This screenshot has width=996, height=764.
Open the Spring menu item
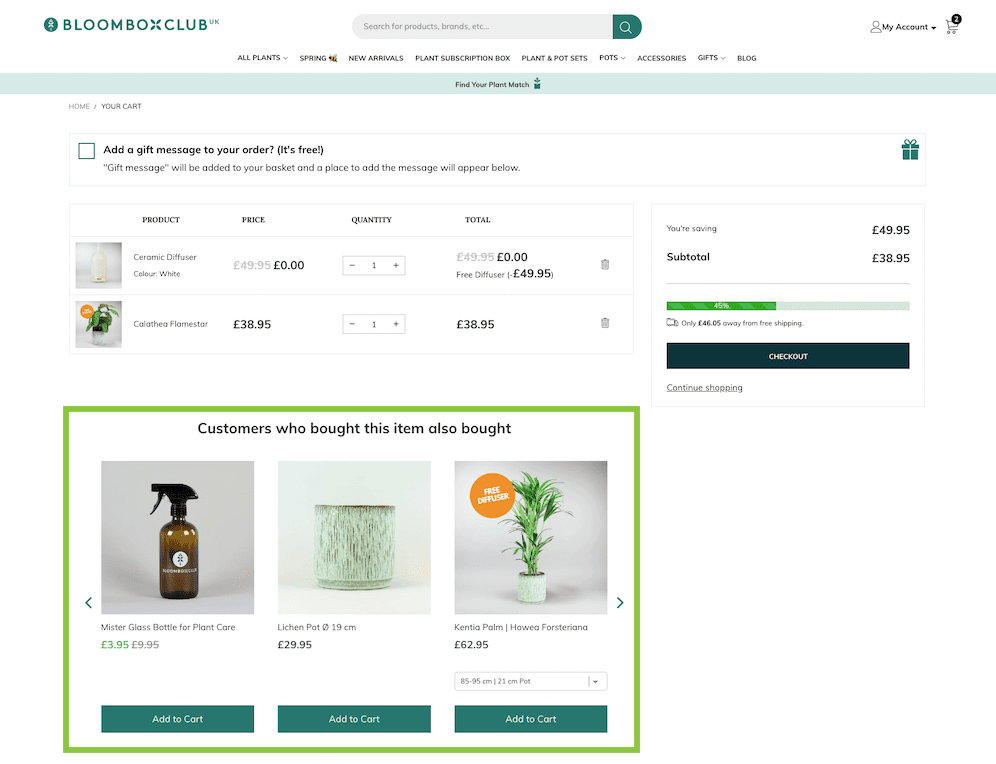coord(318,58)
